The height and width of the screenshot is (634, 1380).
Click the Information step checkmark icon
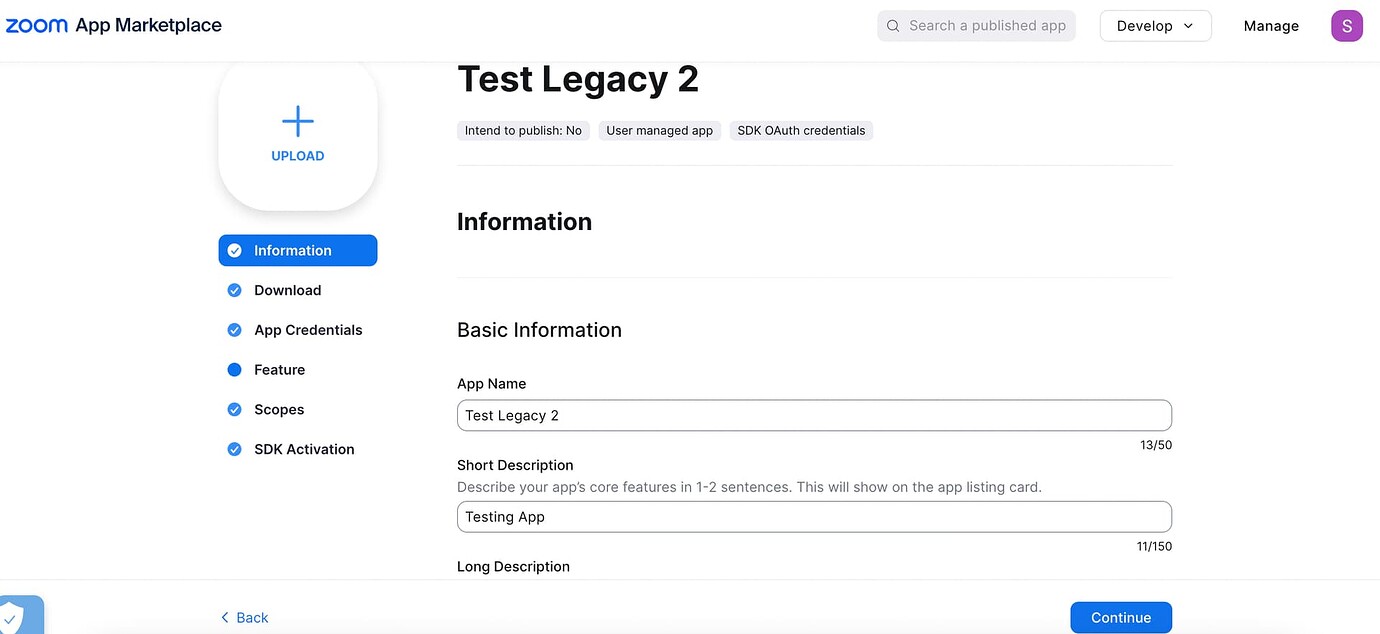click(x=235, y=251)
